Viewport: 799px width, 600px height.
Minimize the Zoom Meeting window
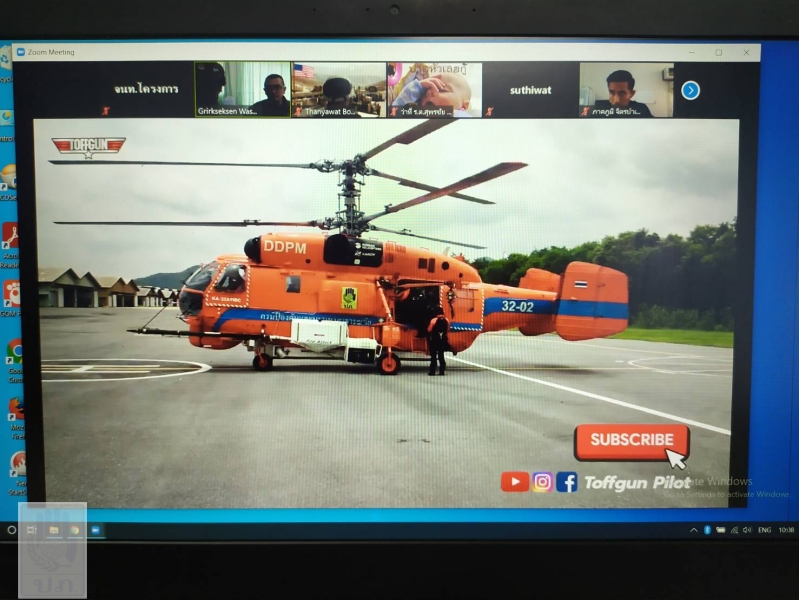pyautogui.click(x=691, y=52)
